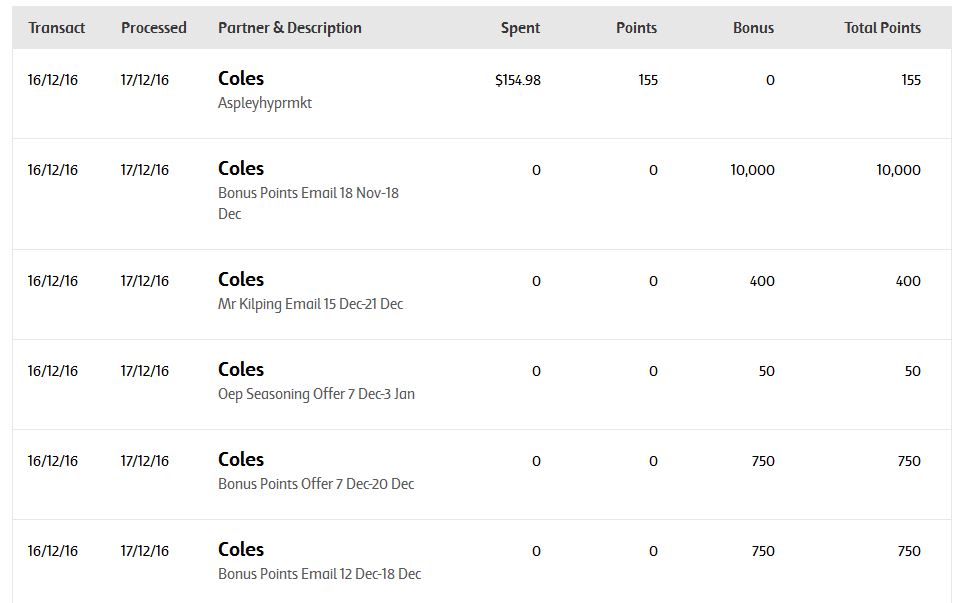Click the Points column header
Screen dimensions: 967x603
[636, 28]
